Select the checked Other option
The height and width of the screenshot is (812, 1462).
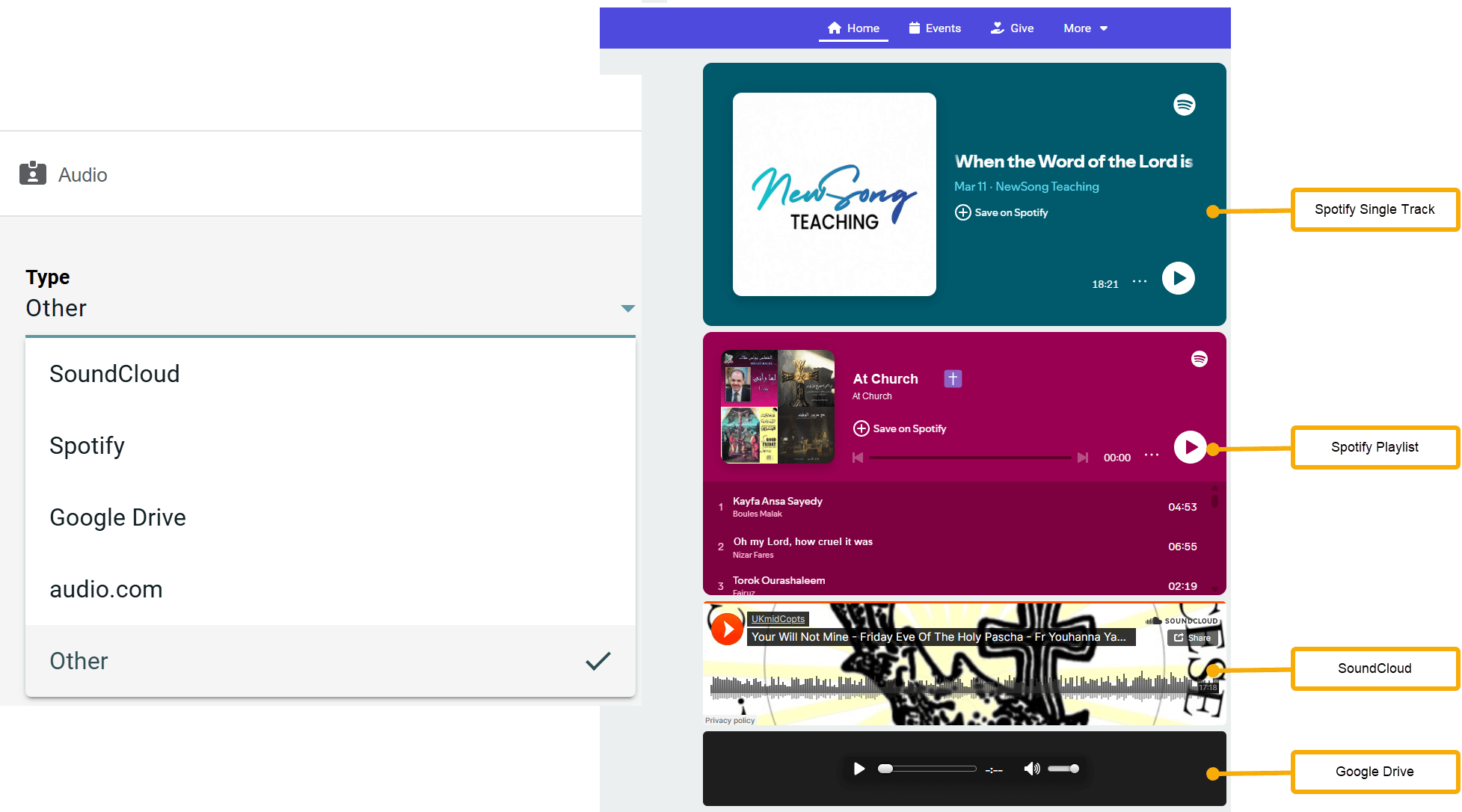[x=330, y=661]
